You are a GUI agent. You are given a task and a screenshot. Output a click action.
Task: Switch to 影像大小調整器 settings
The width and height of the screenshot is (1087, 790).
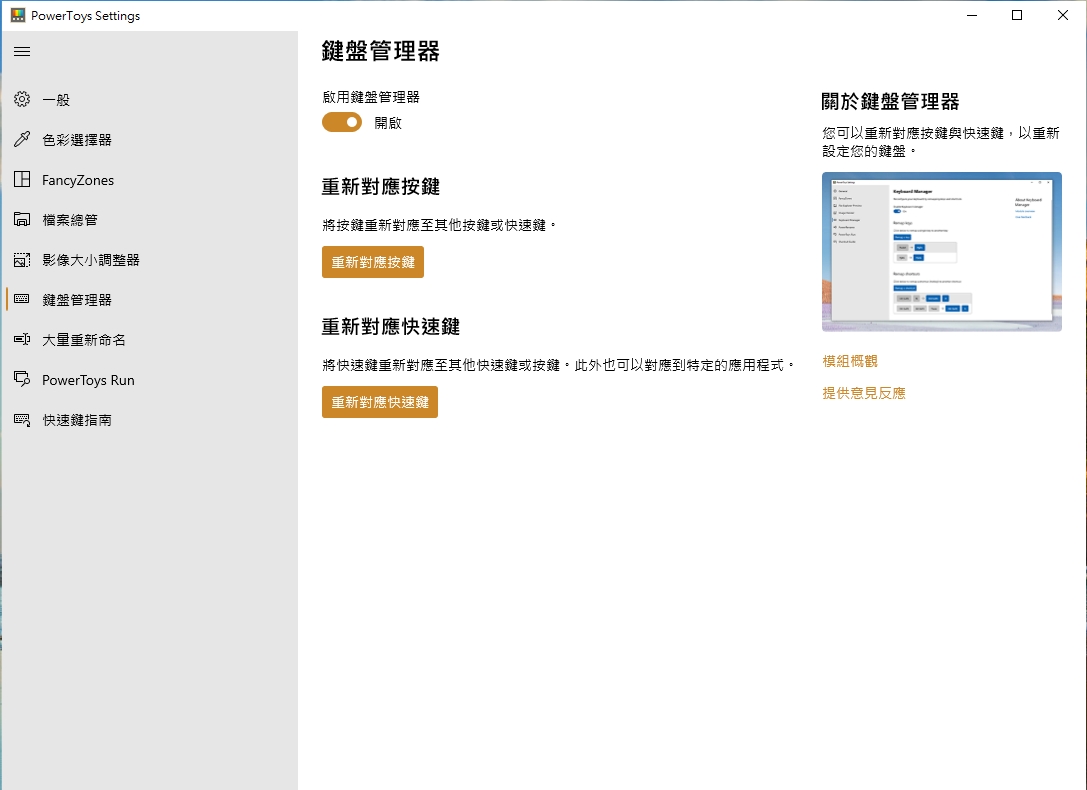click(x=149, y=261)
